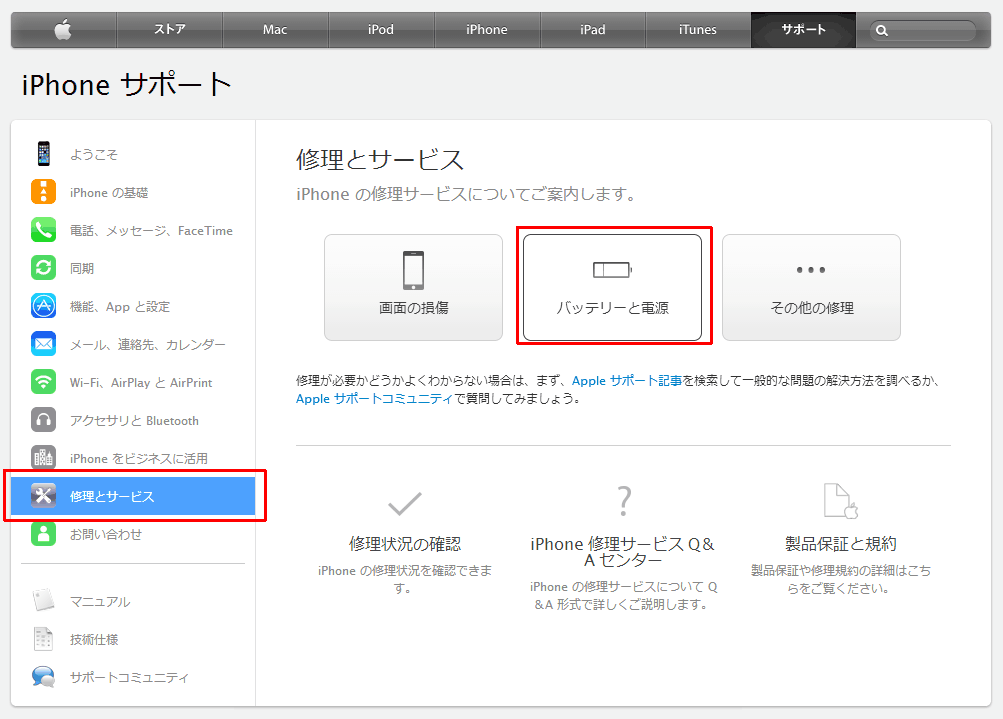This screenshot has height=719, width=1003.
Task: Select 修理とサービス in the sidebar
Action: coord(133,496)
